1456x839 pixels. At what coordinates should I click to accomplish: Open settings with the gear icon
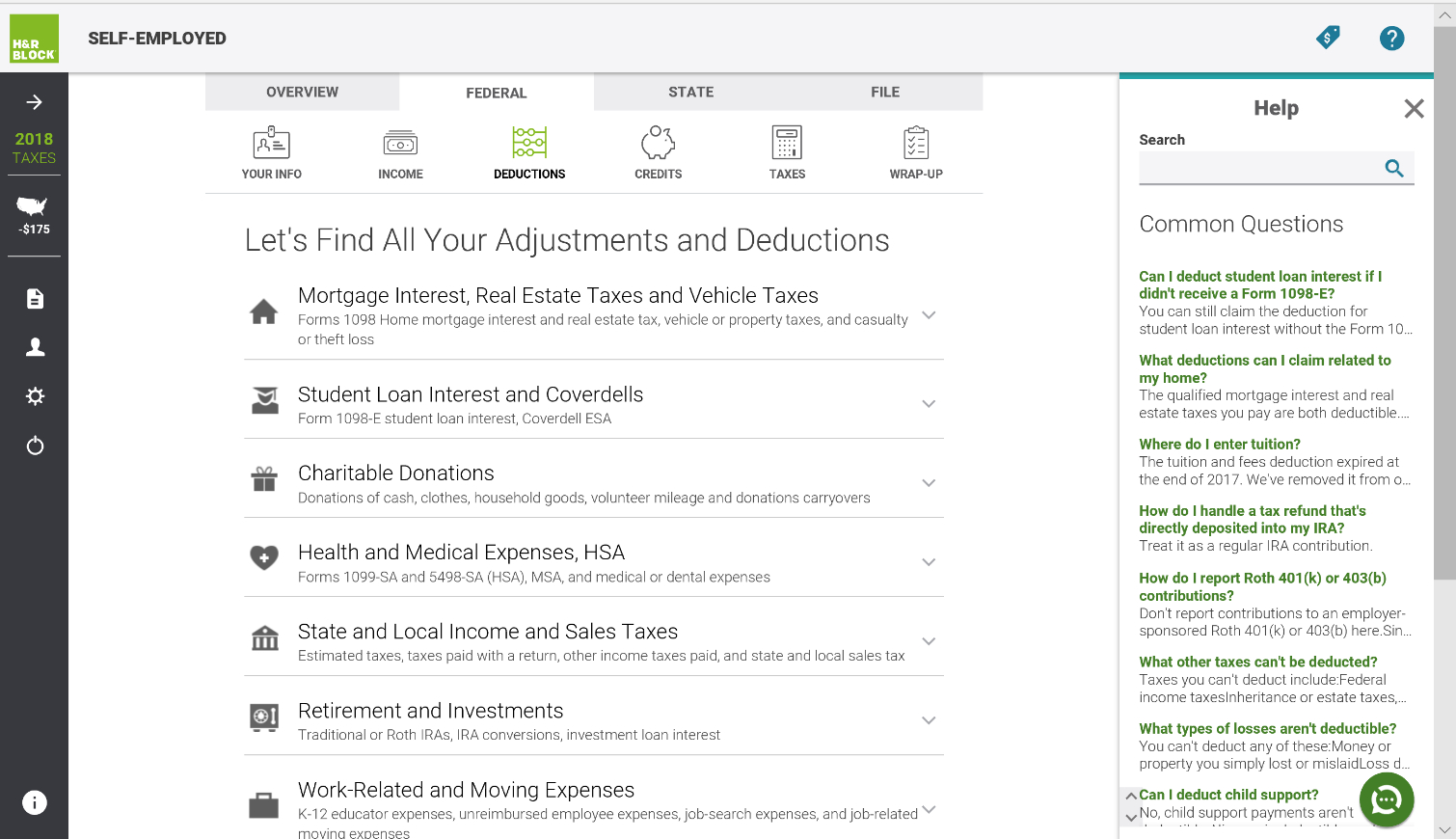35,395
